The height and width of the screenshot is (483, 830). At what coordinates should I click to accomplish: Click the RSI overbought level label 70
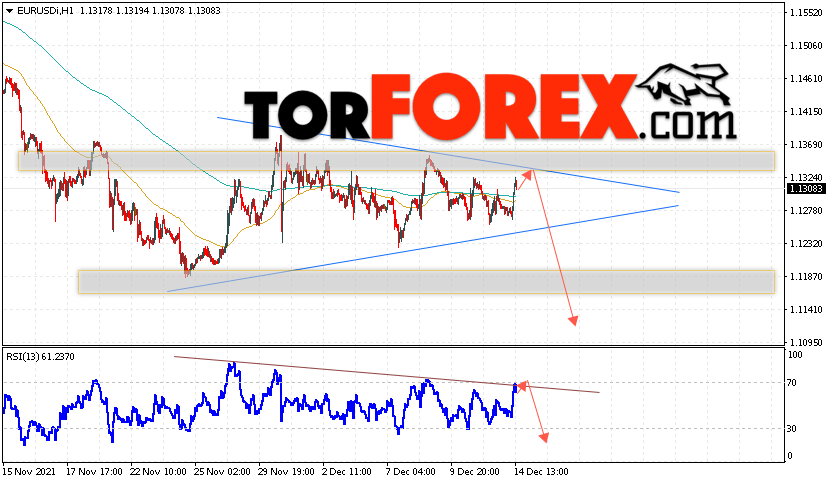(x=792, y=382)
